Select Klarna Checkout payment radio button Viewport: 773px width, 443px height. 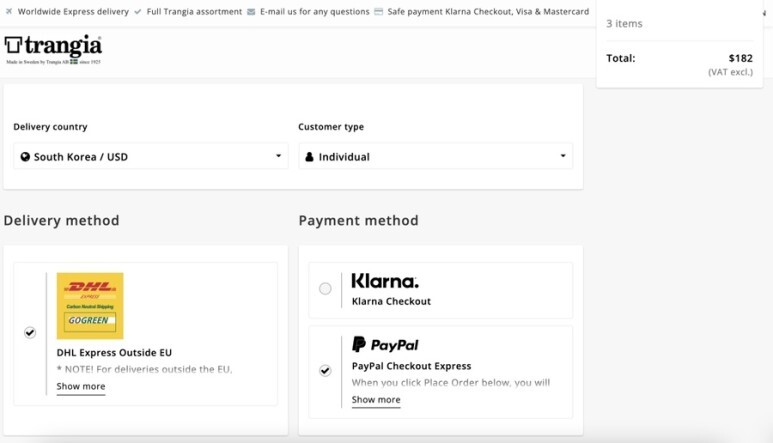(325, 288)
